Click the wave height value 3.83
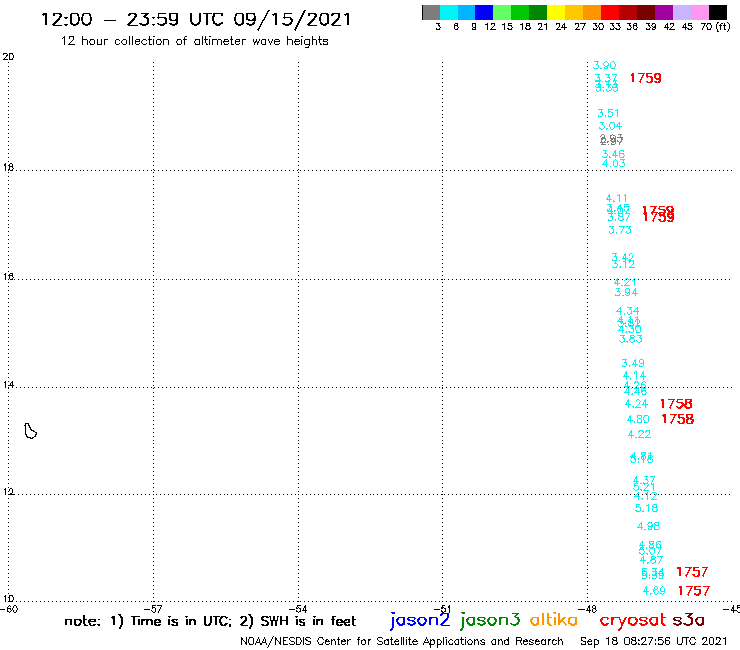740x650 pixels. point(631,339)
